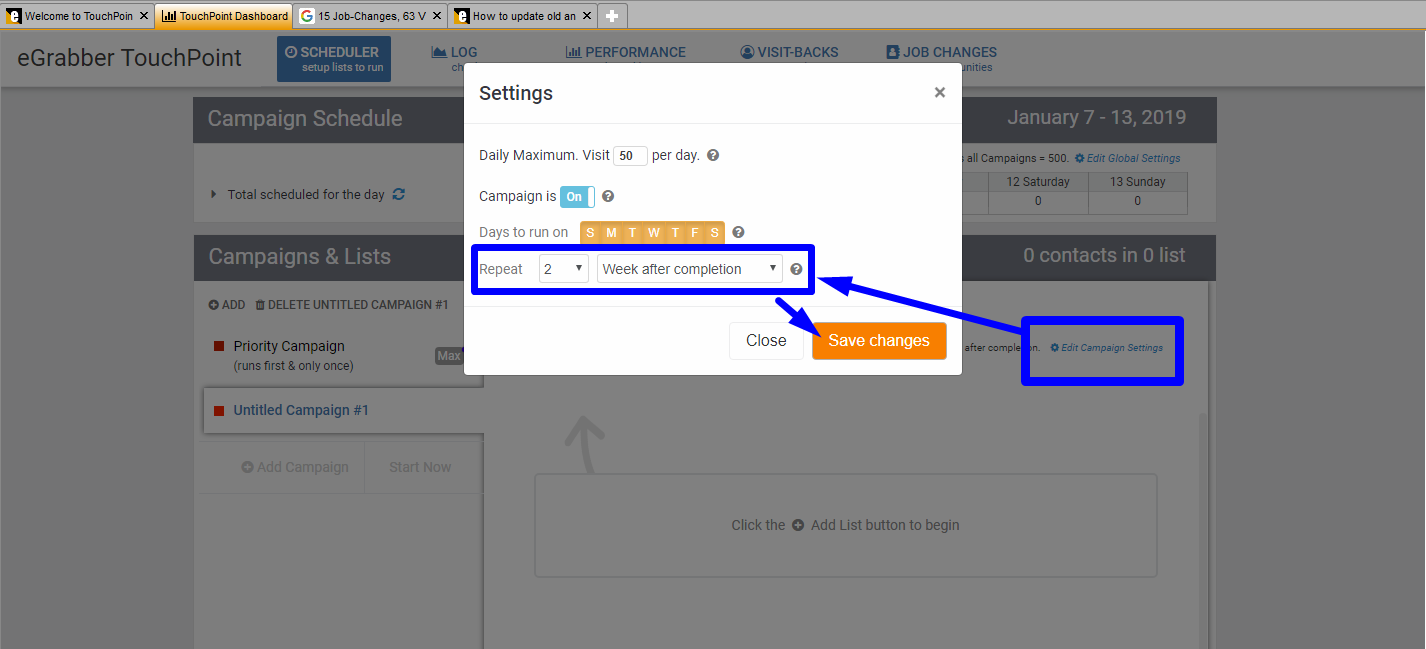Toggle Sunday in Days to run on
Screen dimensions: 1426x649
pyautogui.click(x=590, y=233)
